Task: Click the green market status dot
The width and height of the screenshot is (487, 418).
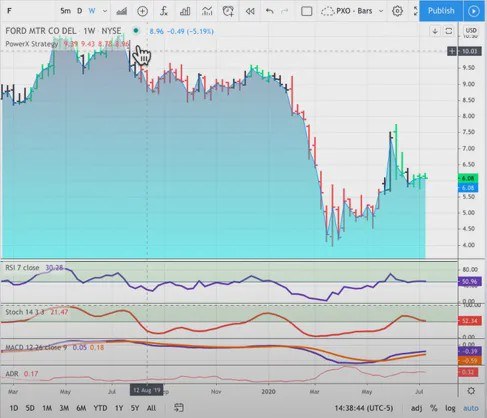Action: click(x=136, y=31)
